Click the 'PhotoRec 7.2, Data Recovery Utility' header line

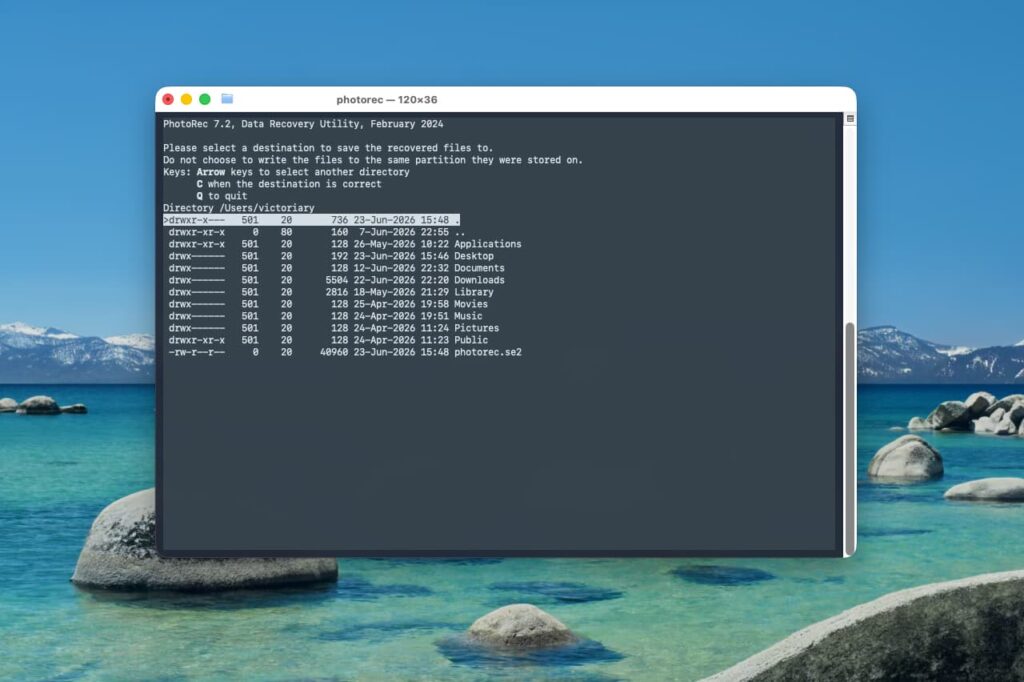point(303,124)
